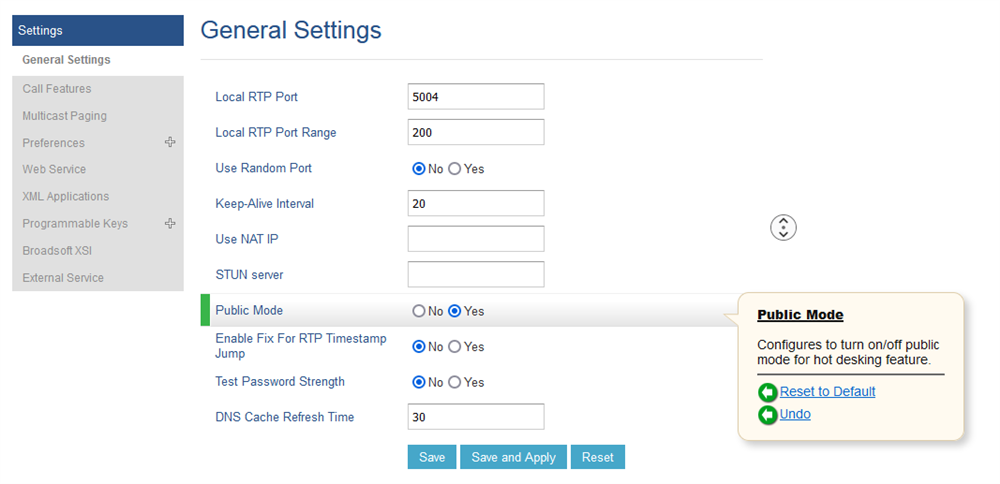Set Public Mode to No
1000x484 pixels.
click(419, 311)
